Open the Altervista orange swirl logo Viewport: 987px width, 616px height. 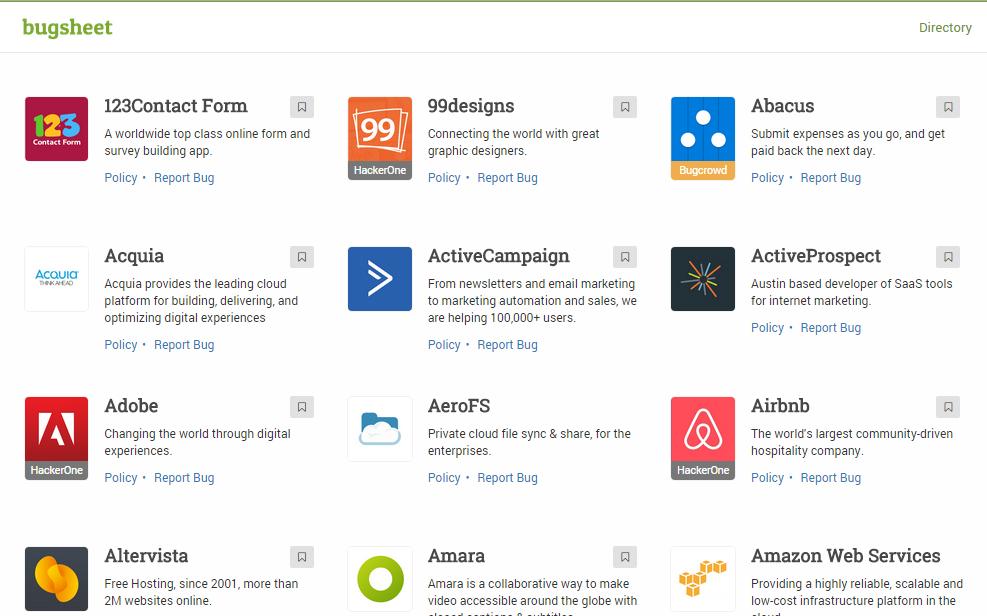coord(57,579)
